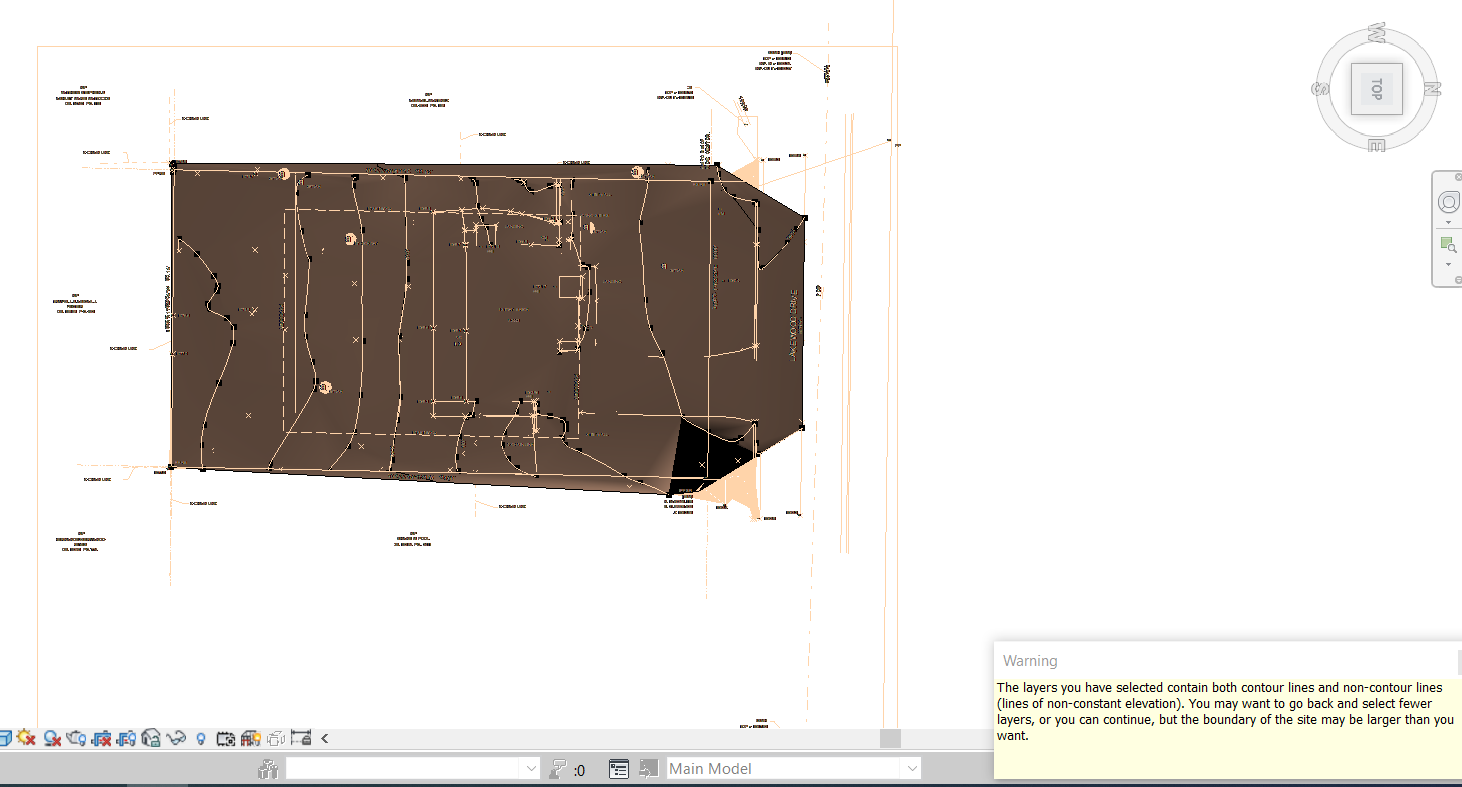Click the Warning message text
Image resolution: width=1462 pixels, height=787 pixels.
[x=1226, y=711]
